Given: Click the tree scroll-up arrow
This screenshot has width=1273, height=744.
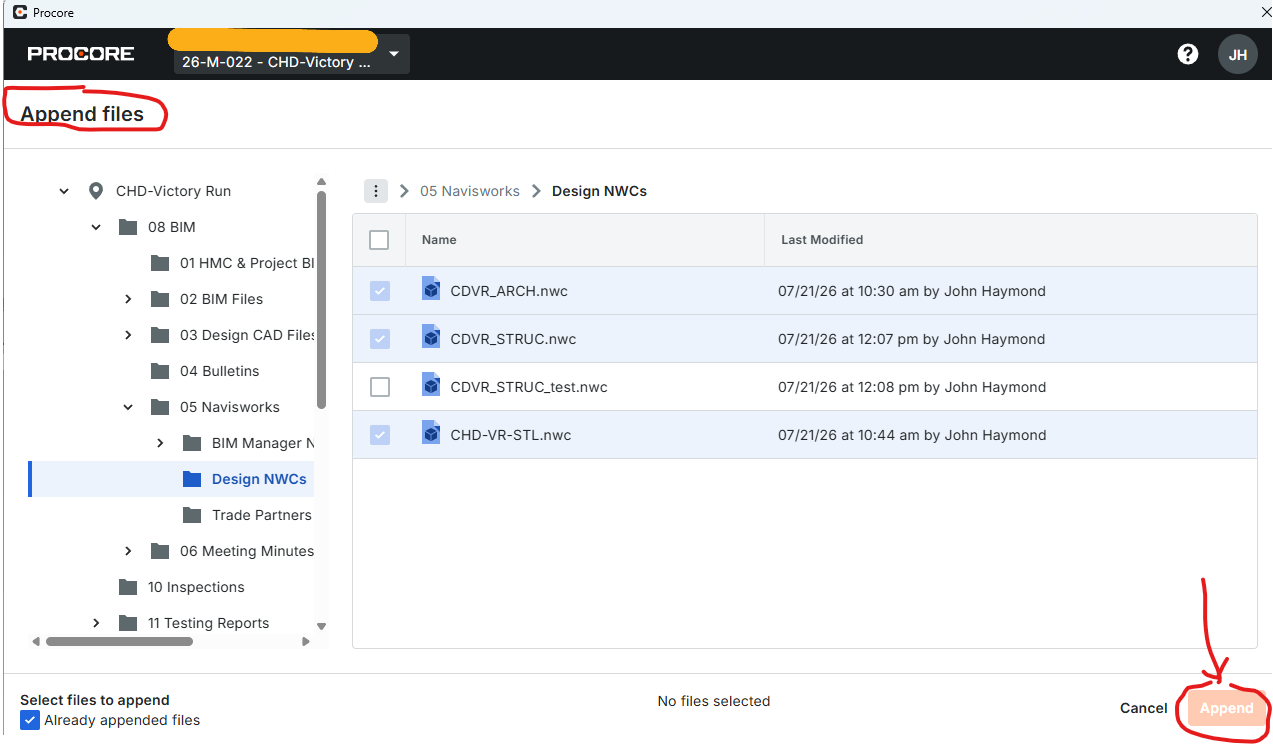Looking at the screenshot, I should coord(321,182).
